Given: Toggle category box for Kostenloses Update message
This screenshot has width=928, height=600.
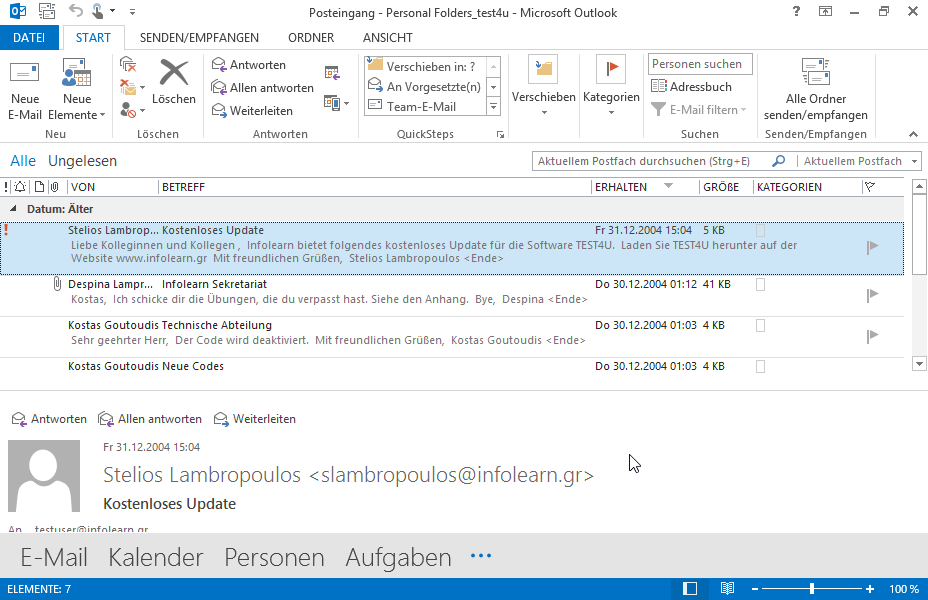Looking at the screenshot, I should tap(761, 230).
